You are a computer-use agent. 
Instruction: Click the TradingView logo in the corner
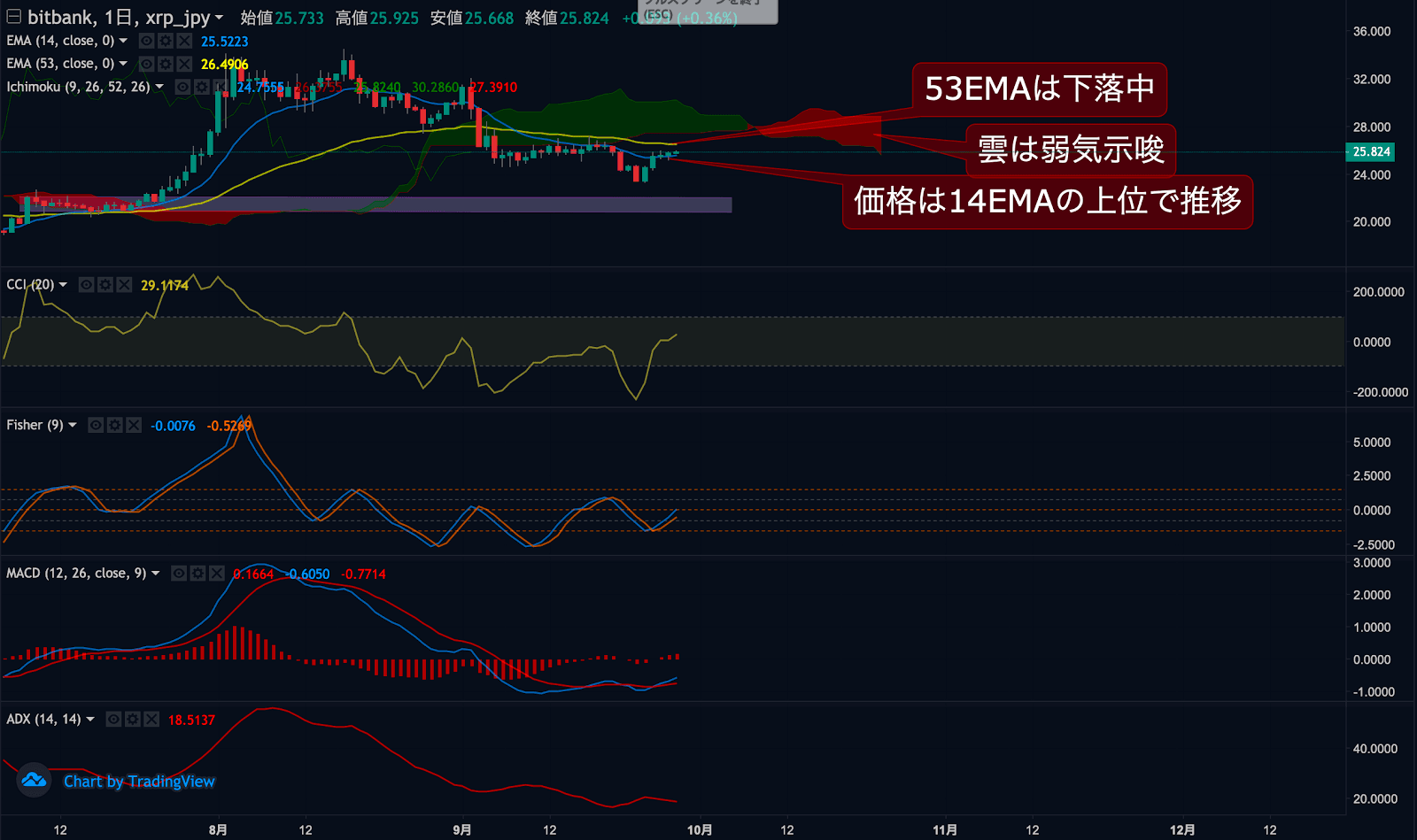34,782
